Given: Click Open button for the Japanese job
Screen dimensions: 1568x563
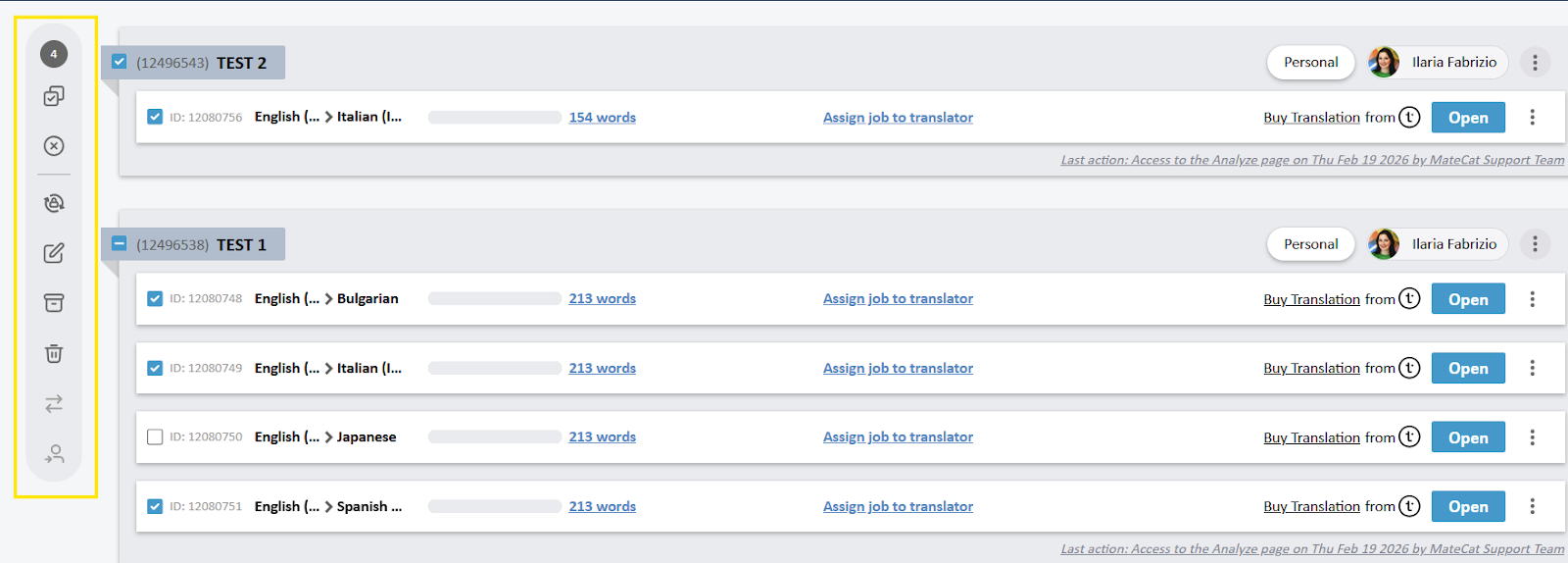Looking at the screenshot, I should pos(1467,437).
